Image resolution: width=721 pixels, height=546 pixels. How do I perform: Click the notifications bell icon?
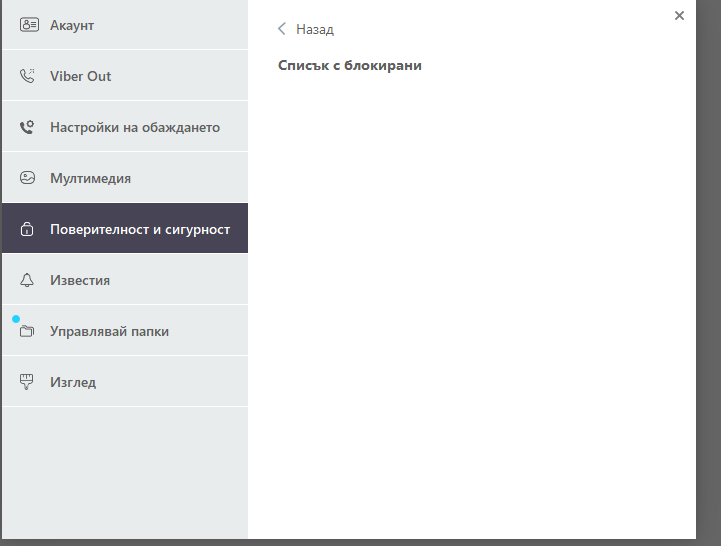[x=28, y=280]
